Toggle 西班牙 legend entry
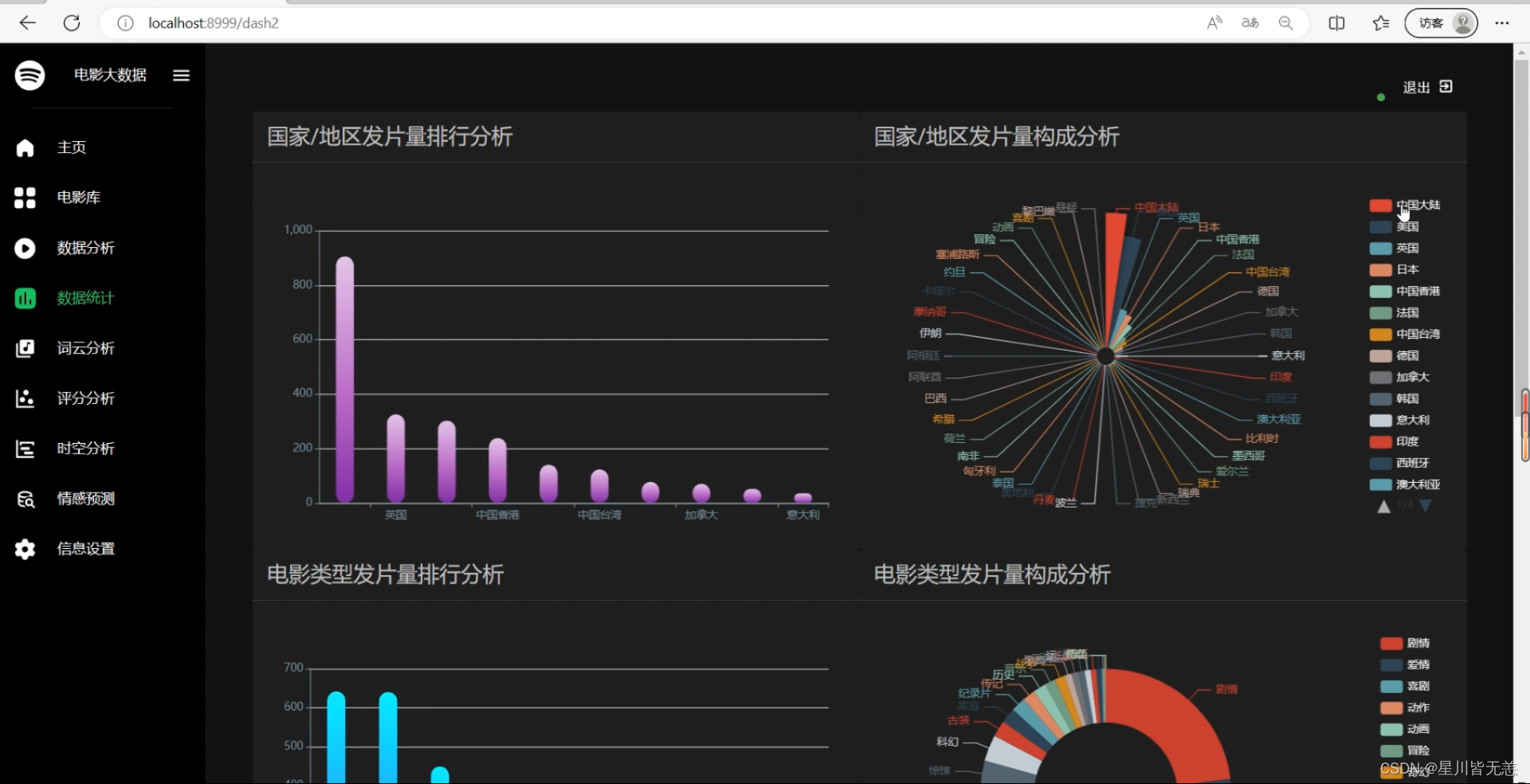1530x784 pixels. coord(1400,464)
